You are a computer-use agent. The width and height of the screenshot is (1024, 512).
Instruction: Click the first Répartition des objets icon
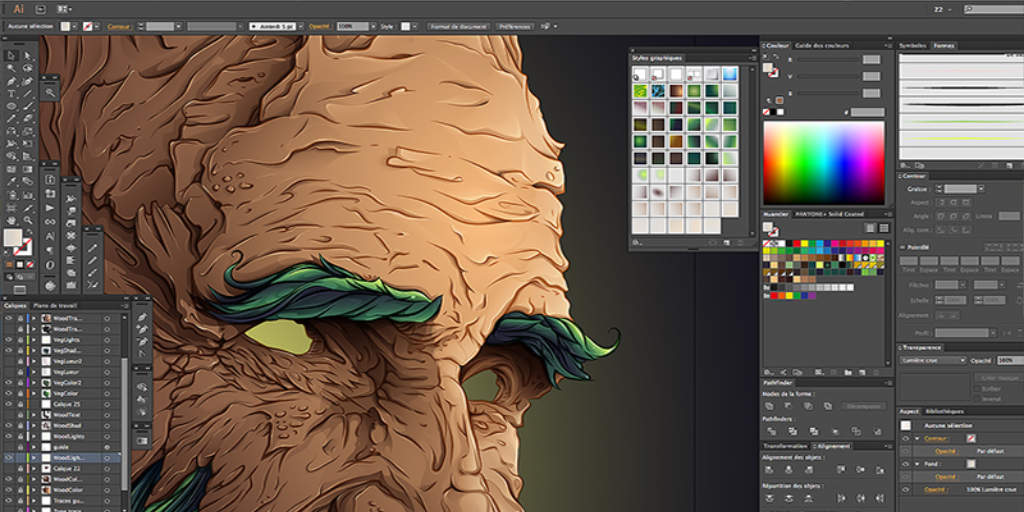pyautogui.click(x=769, y=498)
